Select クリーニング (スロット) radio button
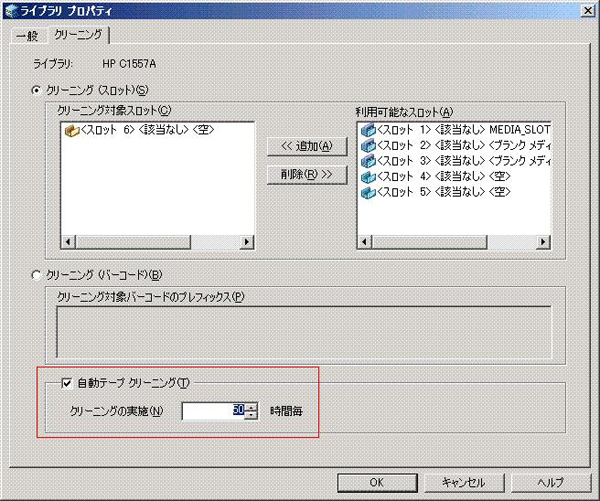The image size is (600, 501). click(38, 91)
